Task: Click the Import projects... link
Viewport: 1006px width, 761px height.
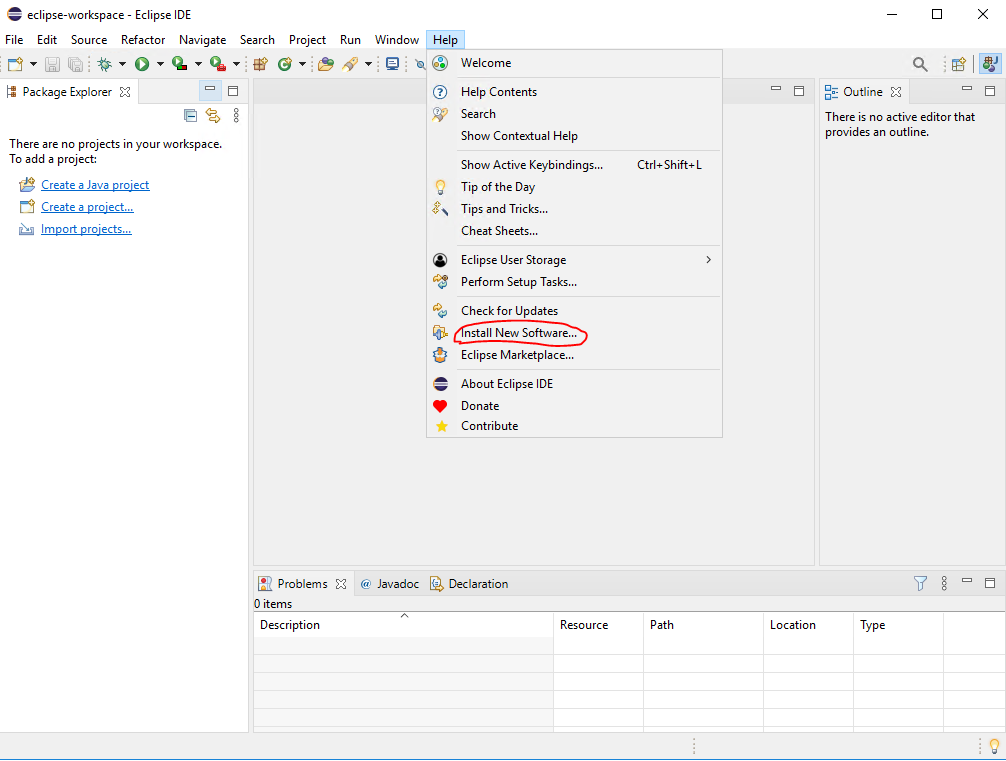Action: pyautogui.click(x=86, y=229)
